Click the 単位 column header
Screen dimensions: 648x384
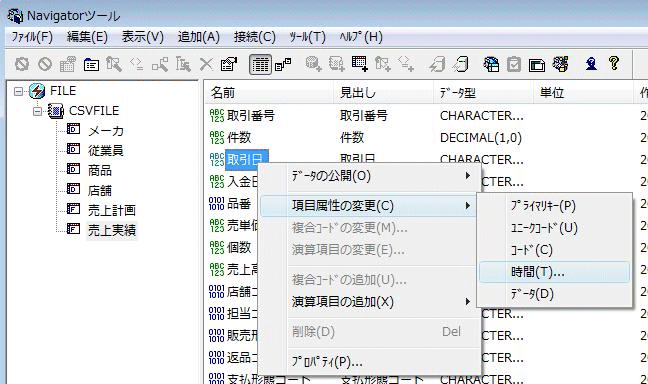coord(583,93)
